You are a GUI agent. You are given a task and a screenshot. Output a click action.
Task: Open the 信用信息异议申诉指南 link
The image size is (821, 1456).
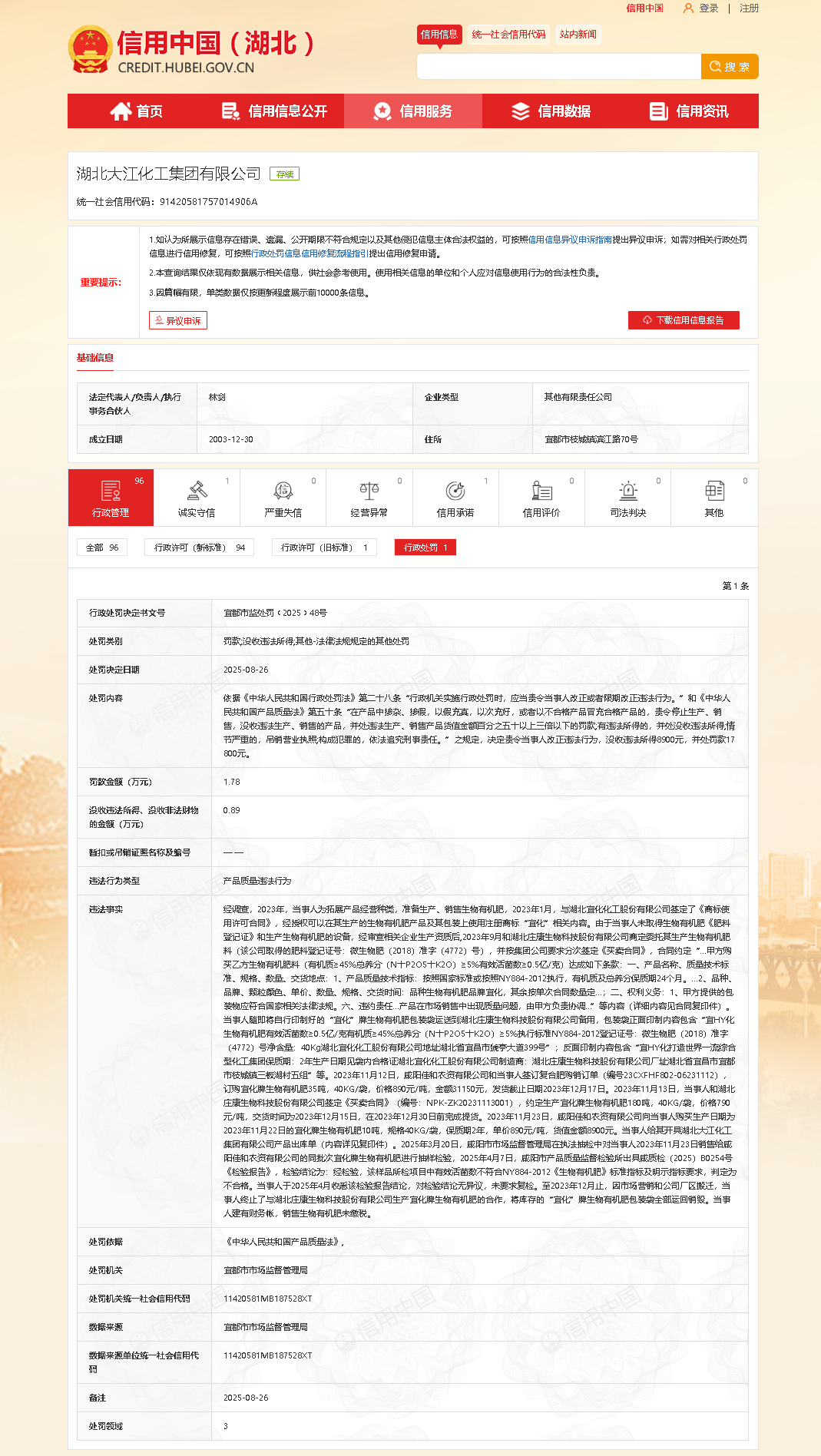pos(570,240)
